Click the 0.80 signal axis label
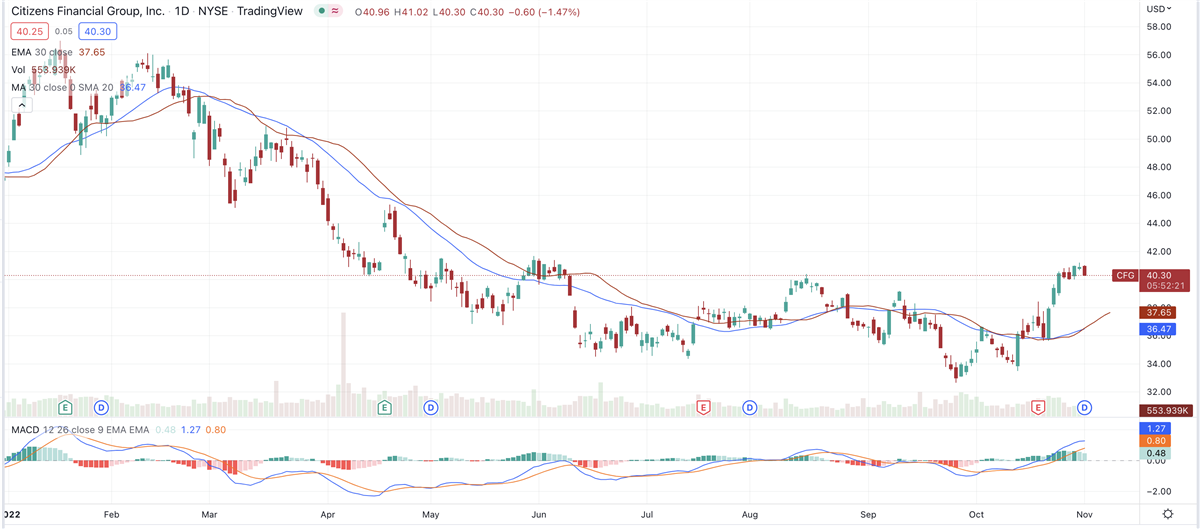 (1155, 440)
